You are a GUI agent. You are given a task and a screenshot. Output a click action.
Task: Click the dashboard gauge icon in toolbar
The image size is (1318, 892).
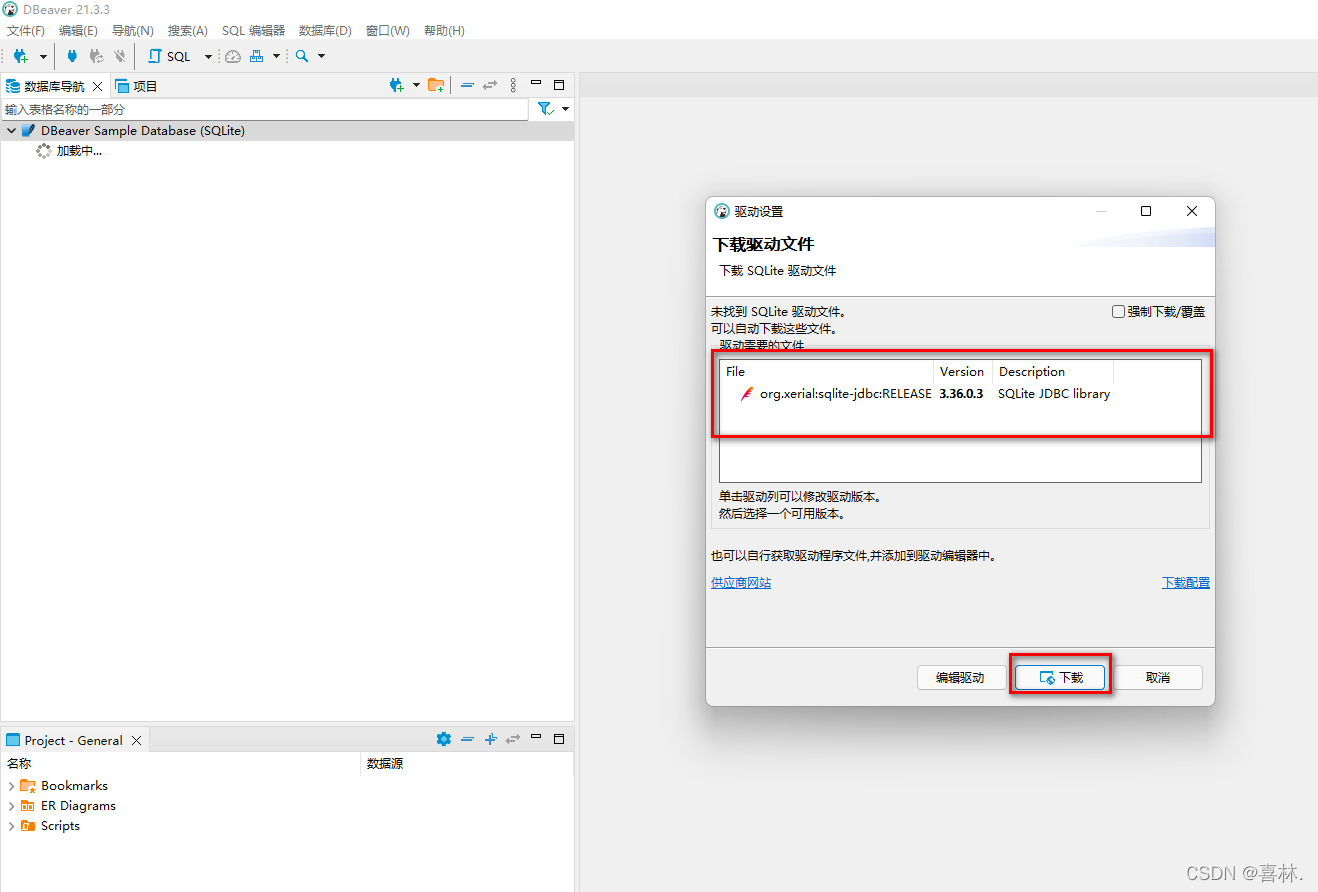click(x=233, y=56)
